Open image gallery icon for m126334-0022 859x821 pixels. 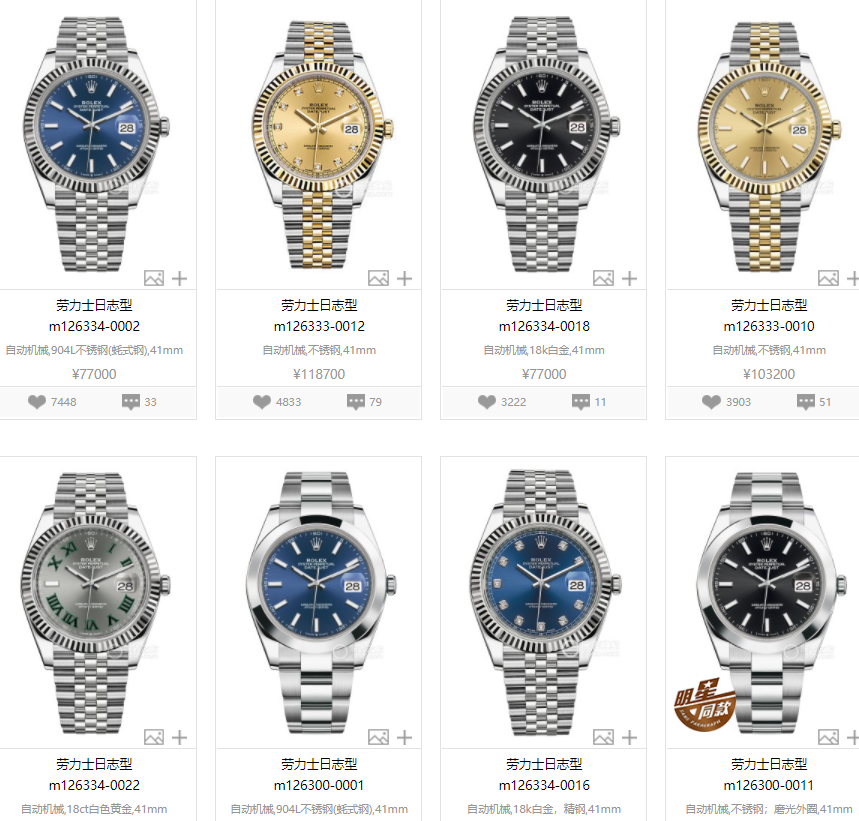154,737
